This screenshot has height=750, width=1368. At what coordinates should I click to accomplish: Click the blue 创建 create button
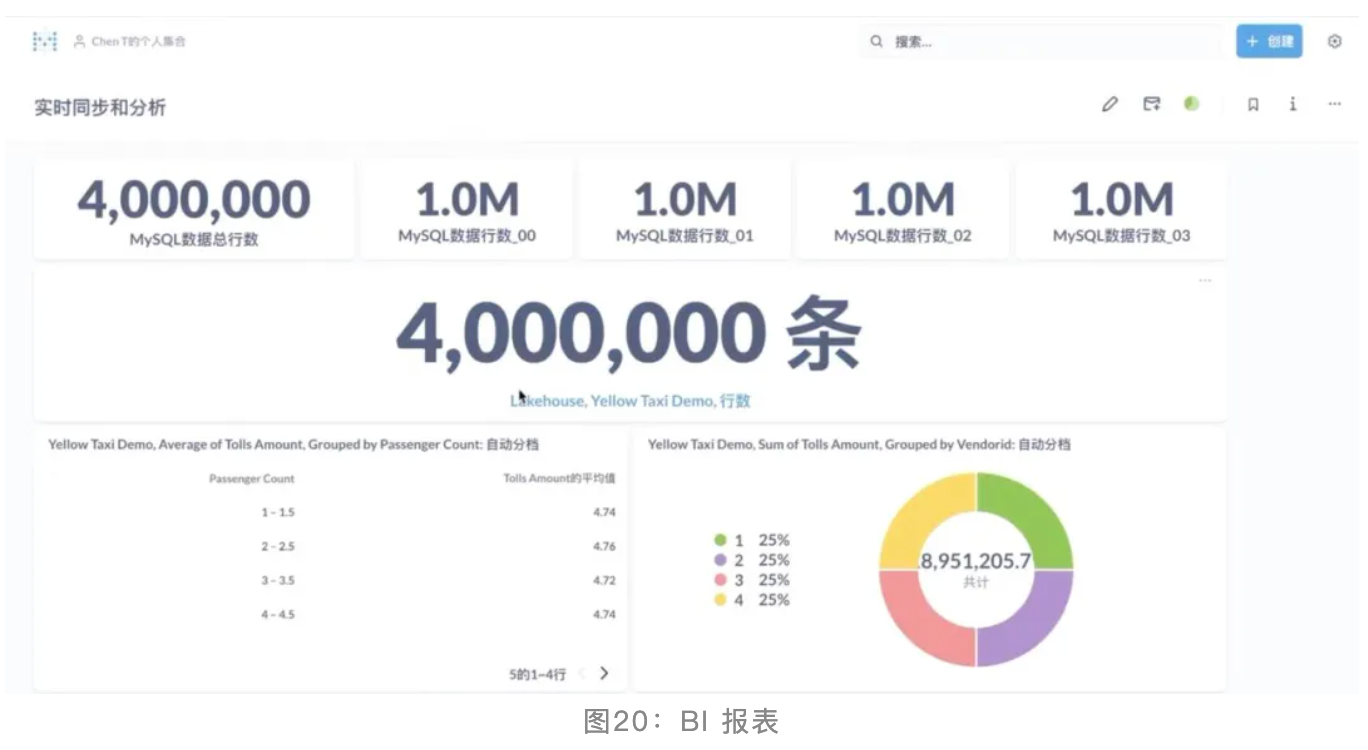(x=1269, y=42)
